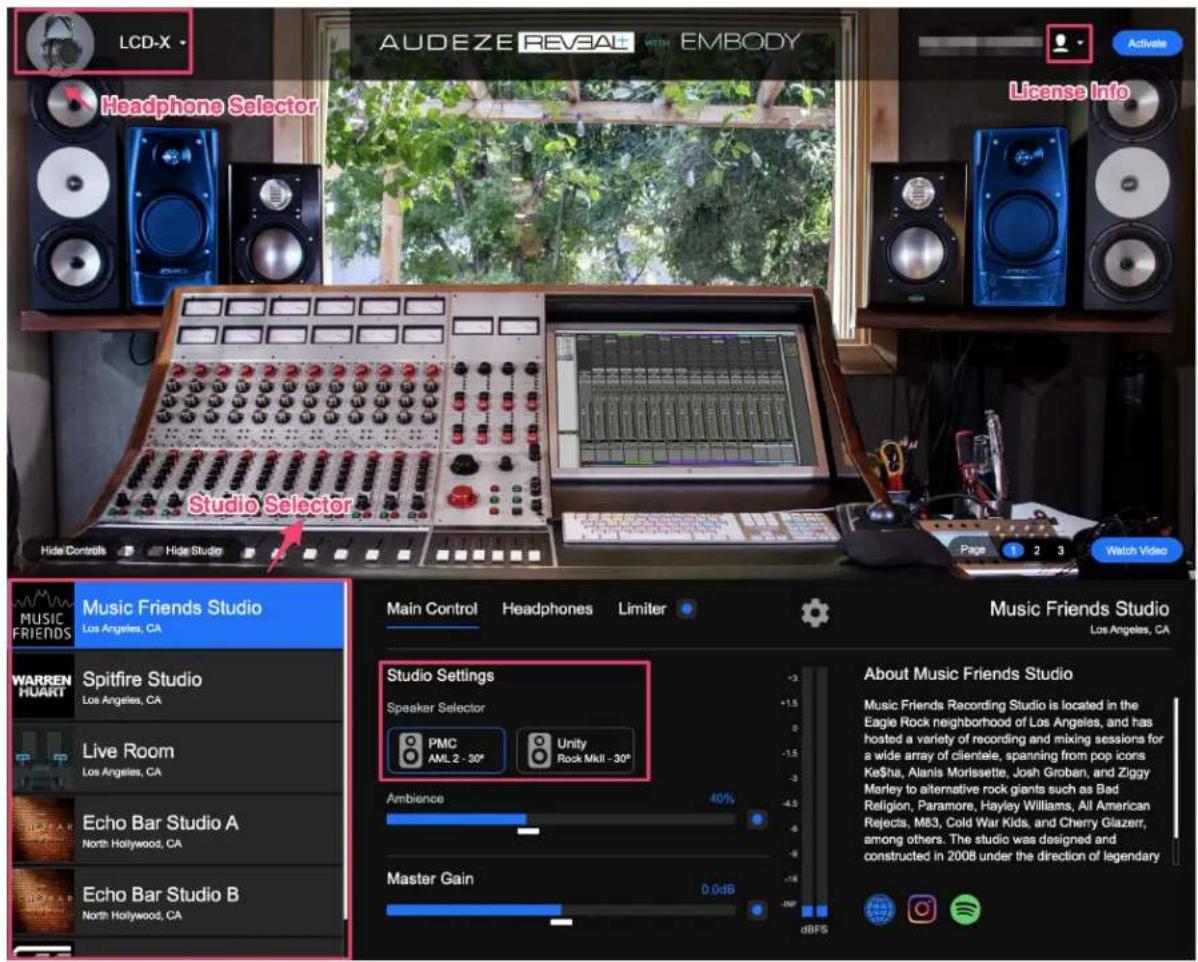Click the Echo Bar Studio B thumbnail
1198x962 pixels.
(43, 902)
